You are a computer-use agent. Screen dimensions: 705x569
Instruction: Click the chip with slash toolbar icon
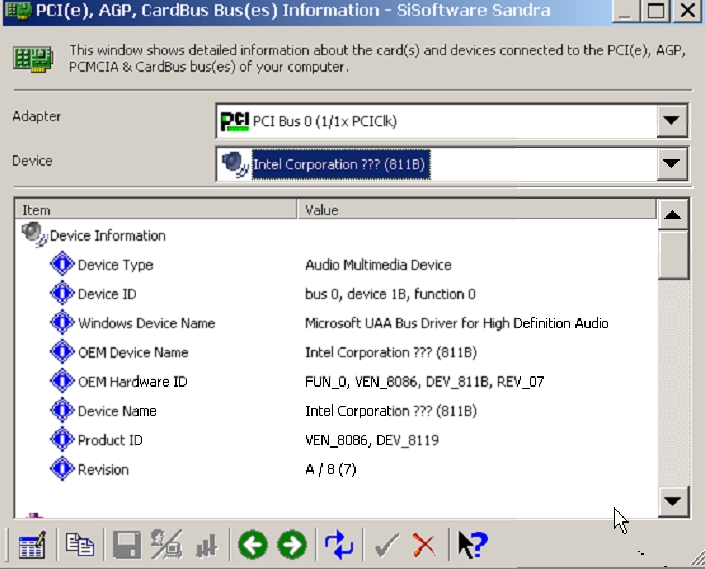pyautogui.click(x=166, y=544)
